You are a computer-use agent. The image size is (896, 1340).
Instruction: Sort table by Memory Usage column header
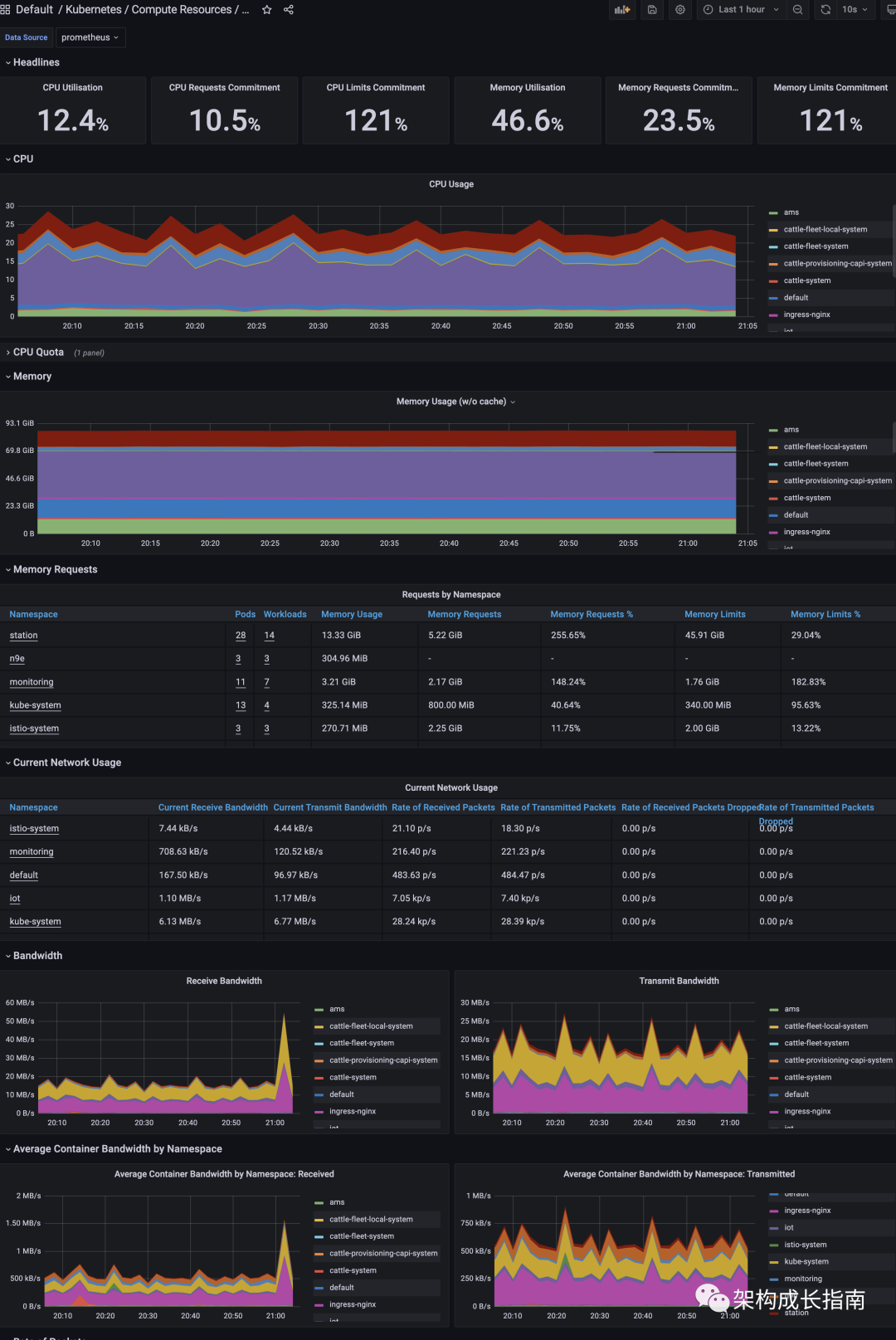click(352, 615)
